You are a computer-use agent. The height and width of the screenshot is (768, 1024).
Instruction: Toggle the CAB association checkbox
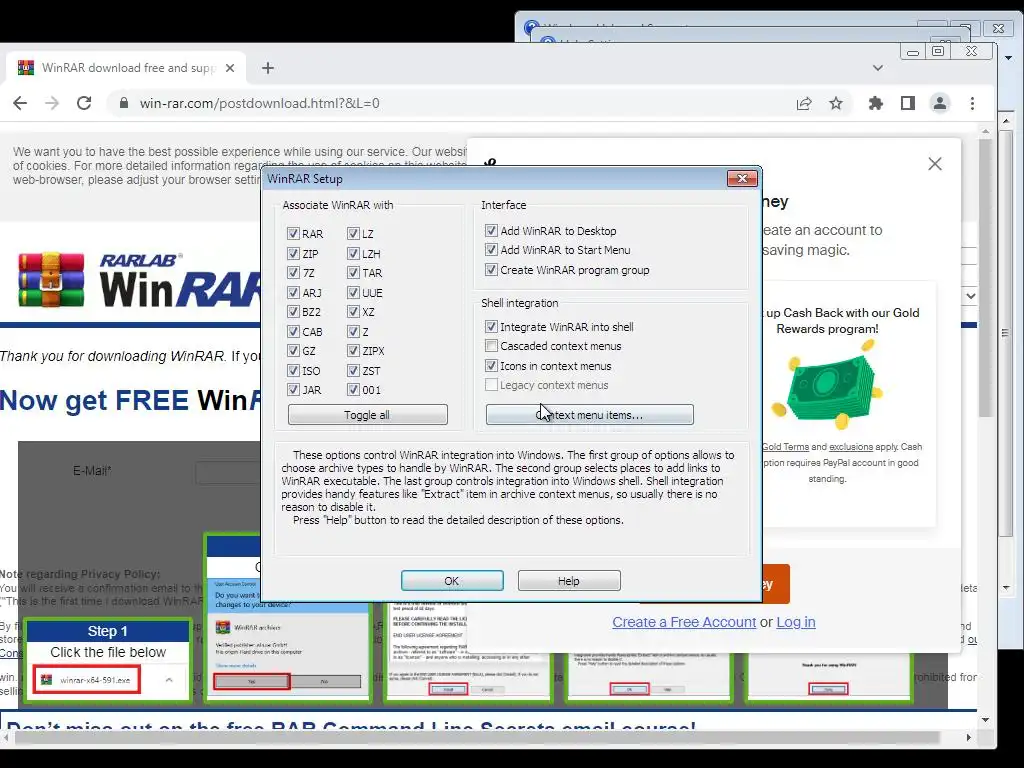tap(293, 331)
